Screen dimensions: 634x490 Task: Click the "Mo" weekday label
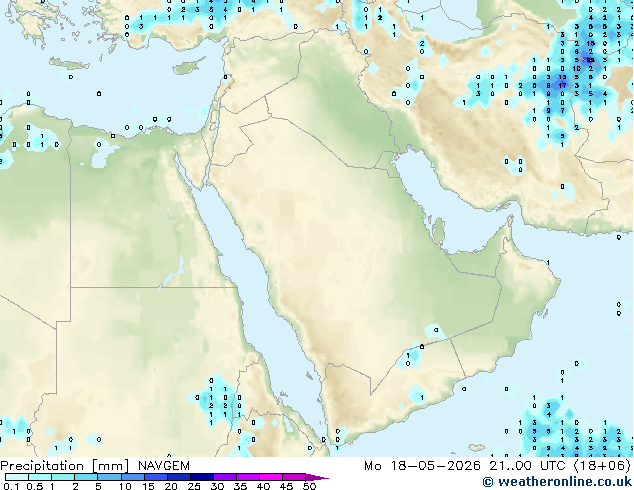pos(372,466)
